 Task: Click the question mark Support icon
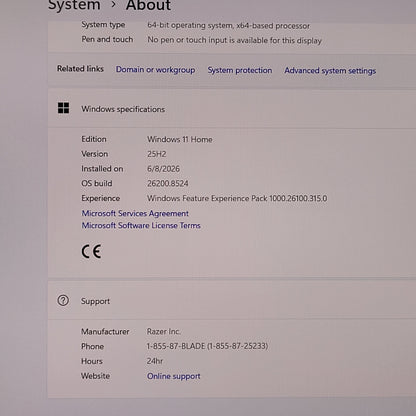pyautogui.click(x=63, y=300)
